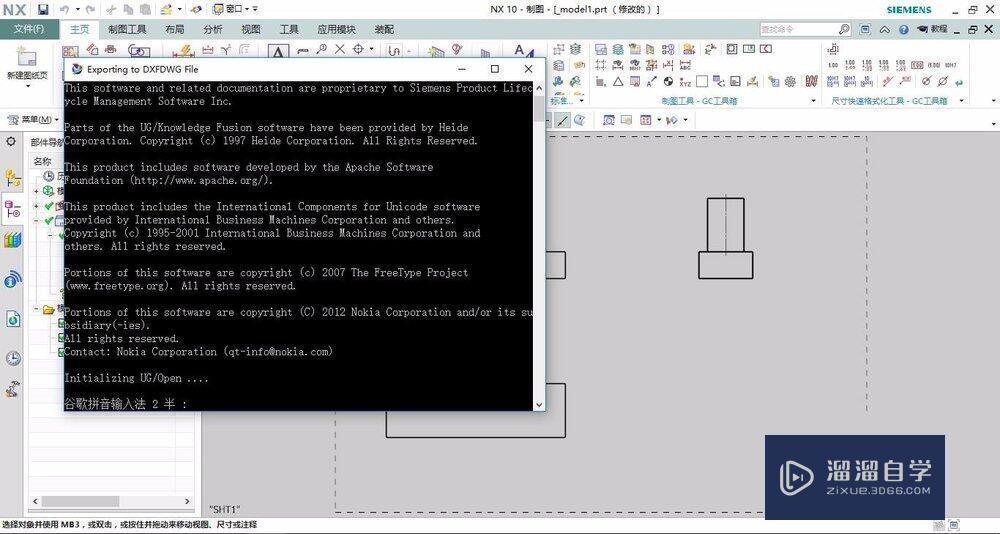Viewport: 1000px width, 534px height.
Task: Switch to the 工具 tools tab
Action: coord(289,29)
